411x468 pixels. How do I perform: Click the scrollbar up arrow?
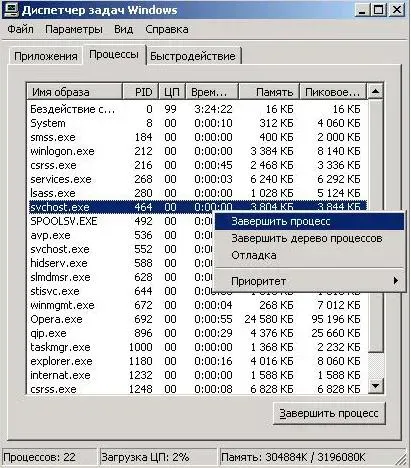point(375,91)
